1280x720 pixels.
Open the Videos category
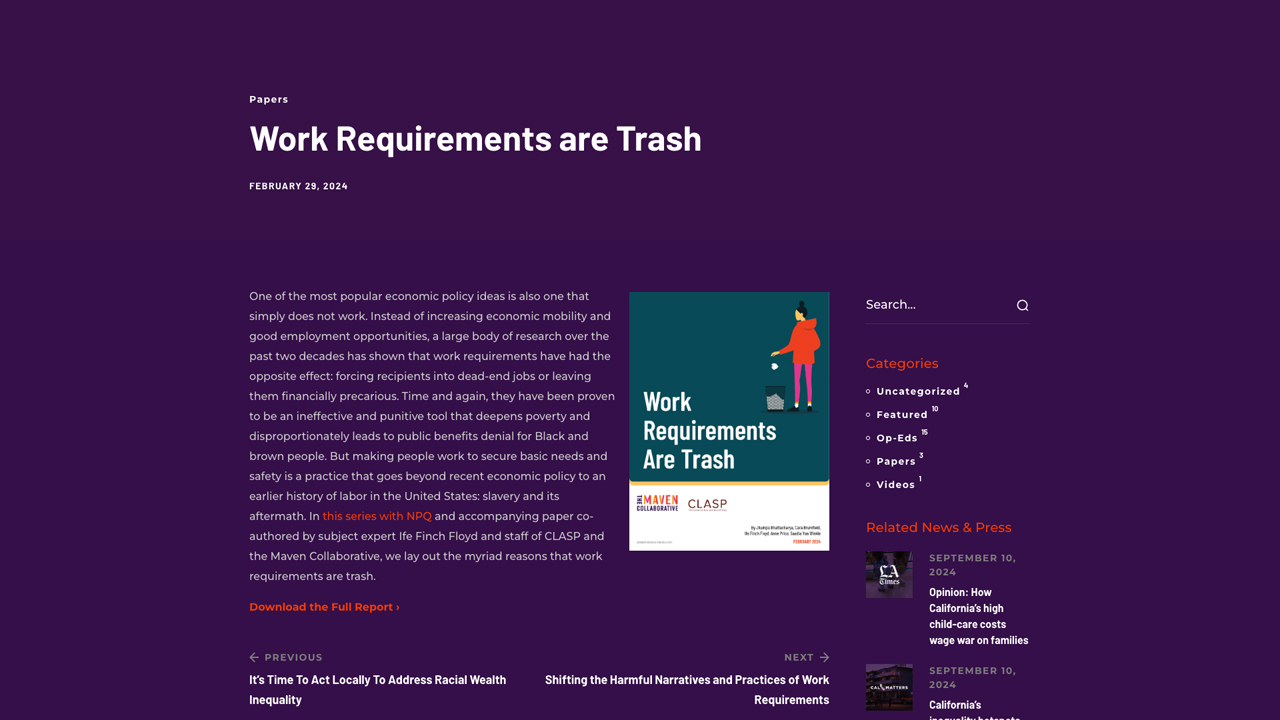point(895,484)
